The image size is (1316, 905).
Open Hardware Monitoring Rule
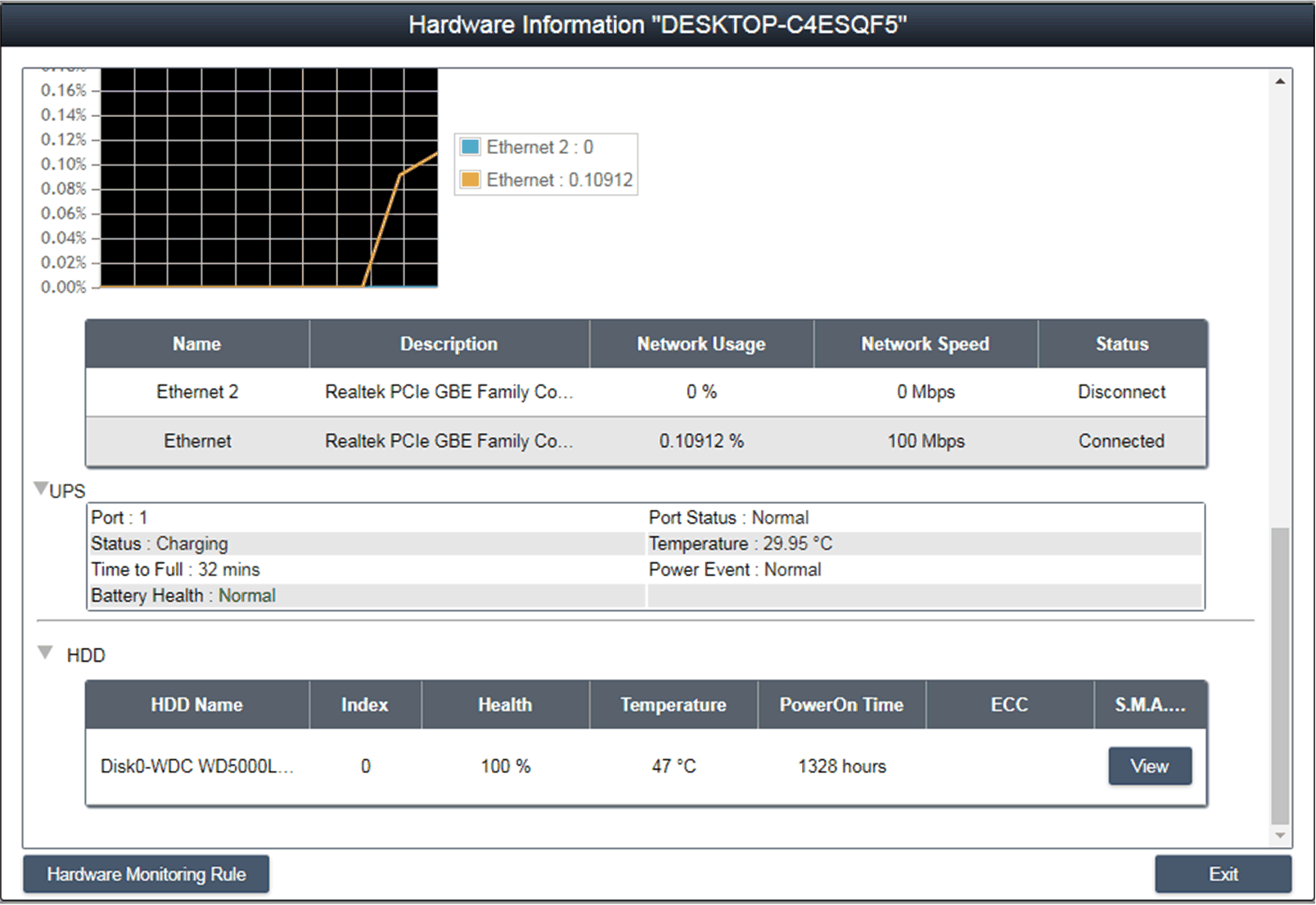click(146, 874)
